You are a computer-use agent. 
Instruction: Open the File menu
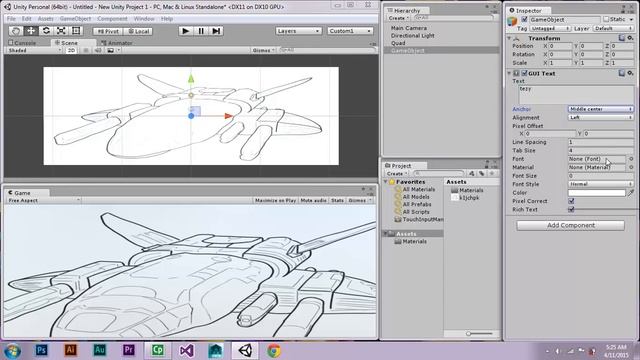[11, 19]
